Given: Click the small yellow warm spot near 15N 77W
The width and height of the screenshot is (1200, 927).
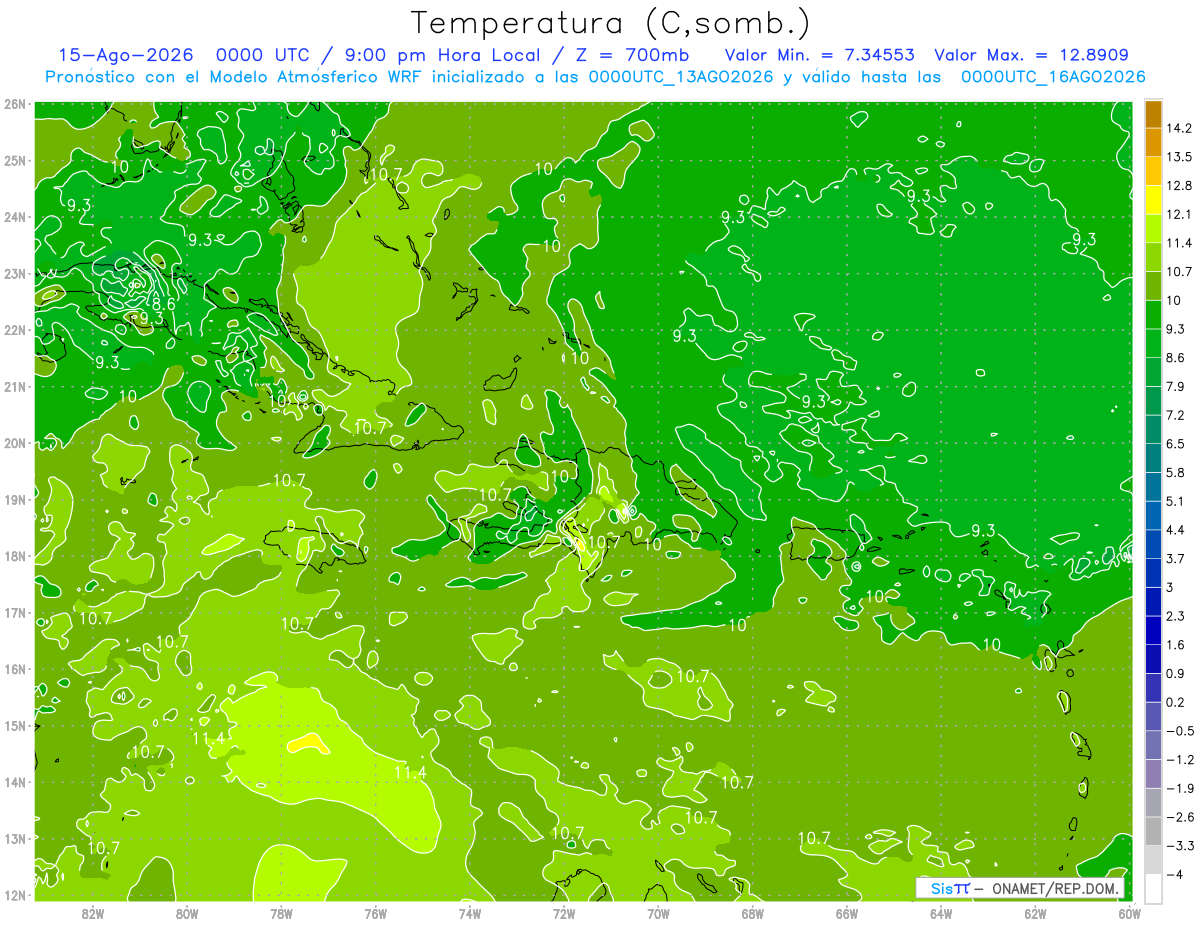Looking at the screenshot, I should point(308,743).
